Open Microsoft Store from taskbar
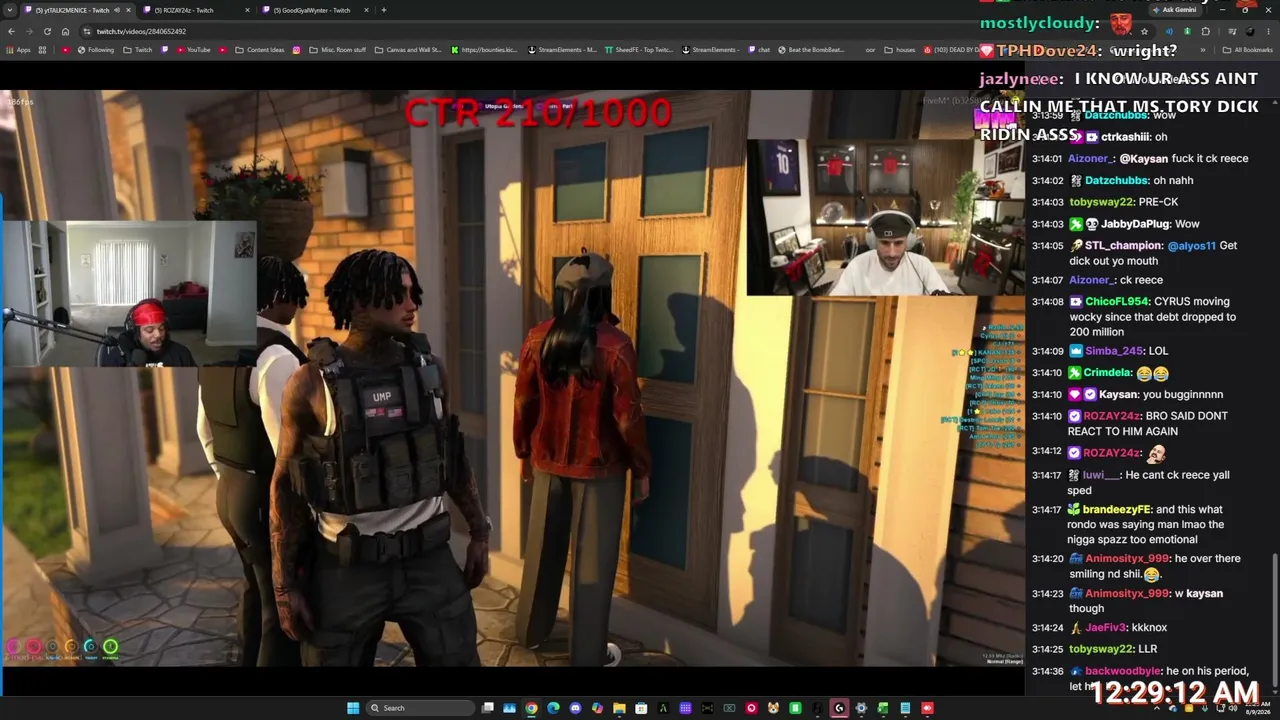Screen dimensions: 1280x720 (x=641, y=708)
